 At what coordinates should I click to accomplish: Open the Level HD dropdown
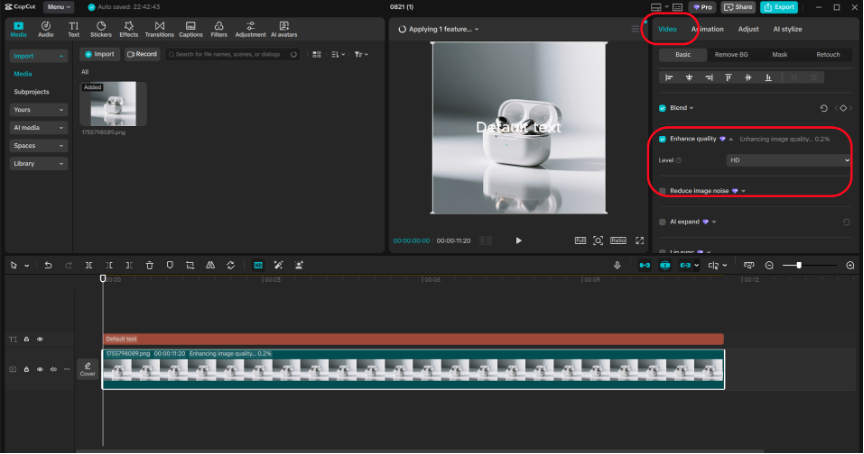coord(788,160)
